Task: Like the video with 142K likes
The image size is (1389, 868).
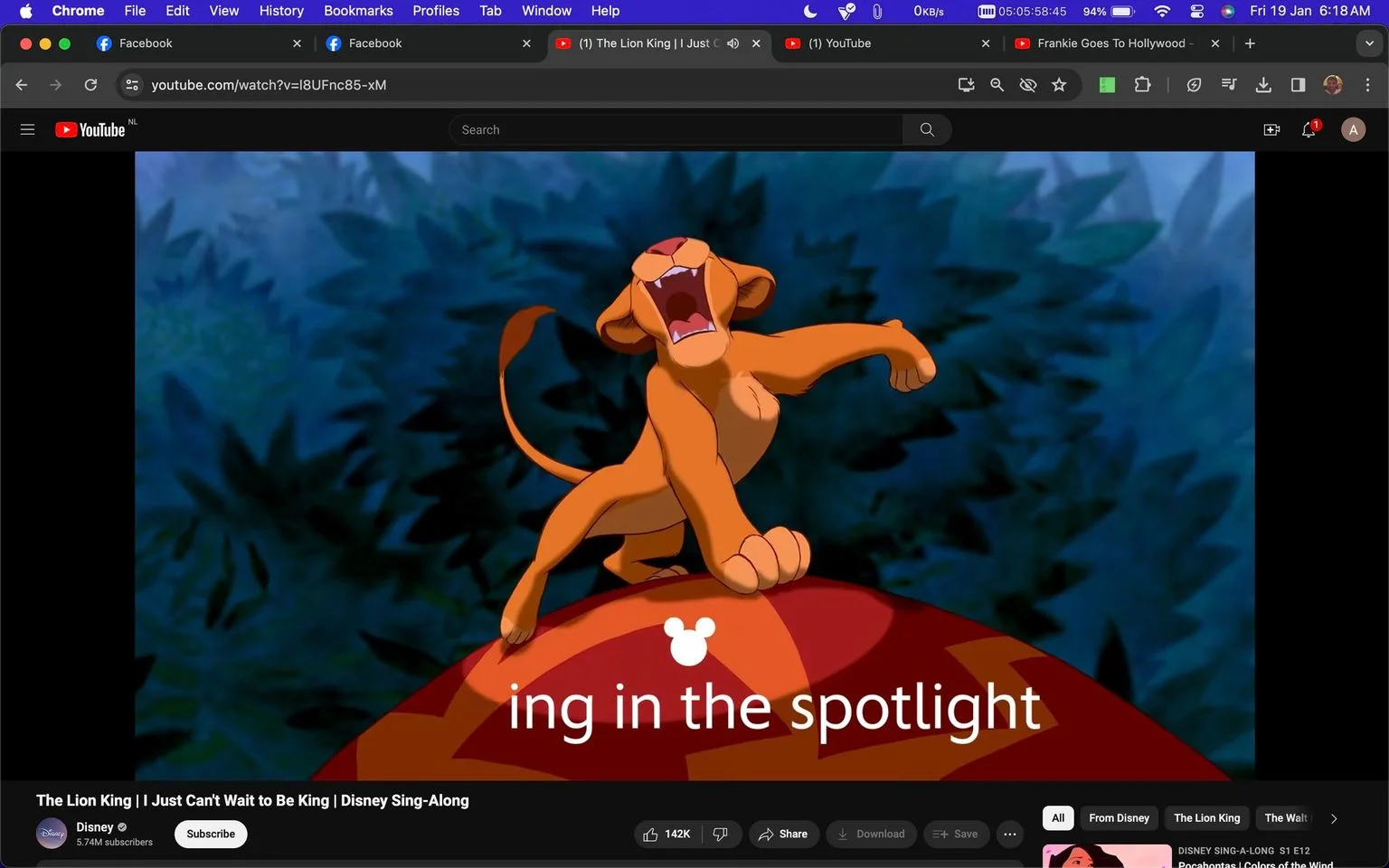Action: pyautogui.click(x=667, y=834)
